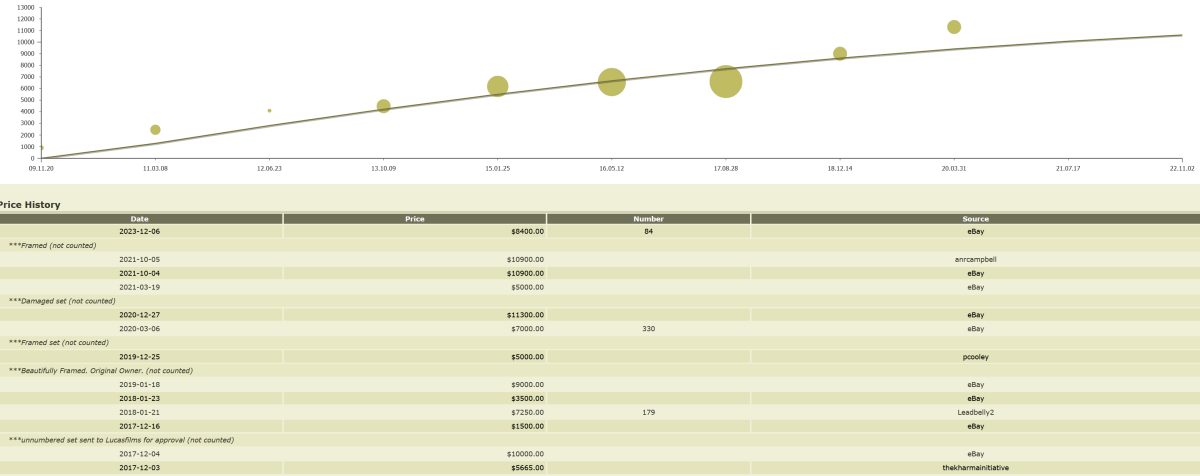Click the bubble above 18.12.14
Screen dimensions: 1200x476
point(840,54)
